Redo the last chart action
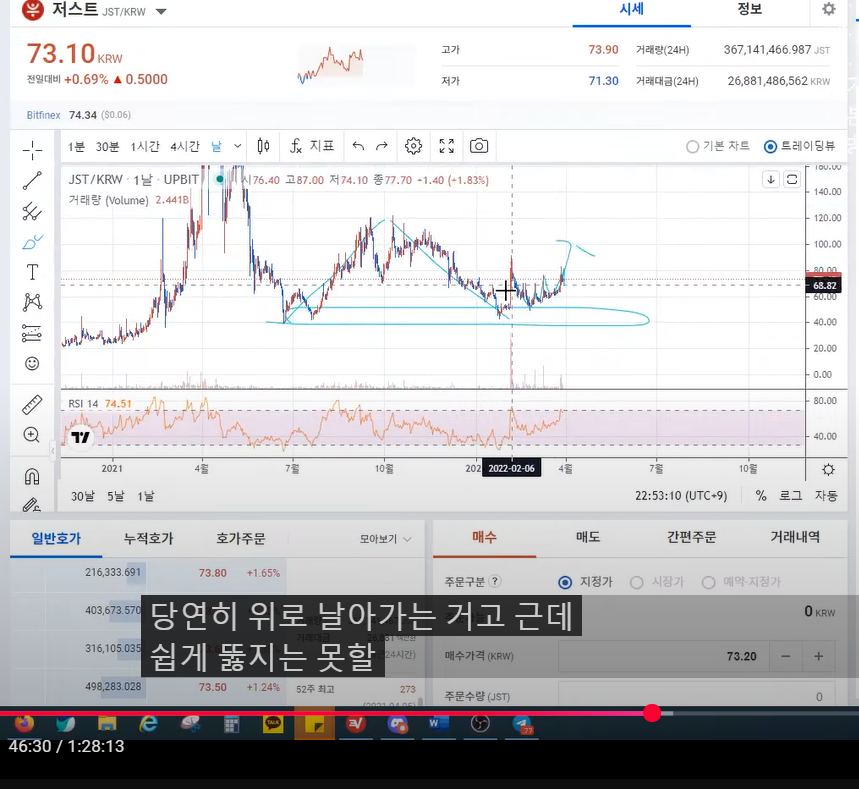This screenshot has width=859, height=789. 382,146
